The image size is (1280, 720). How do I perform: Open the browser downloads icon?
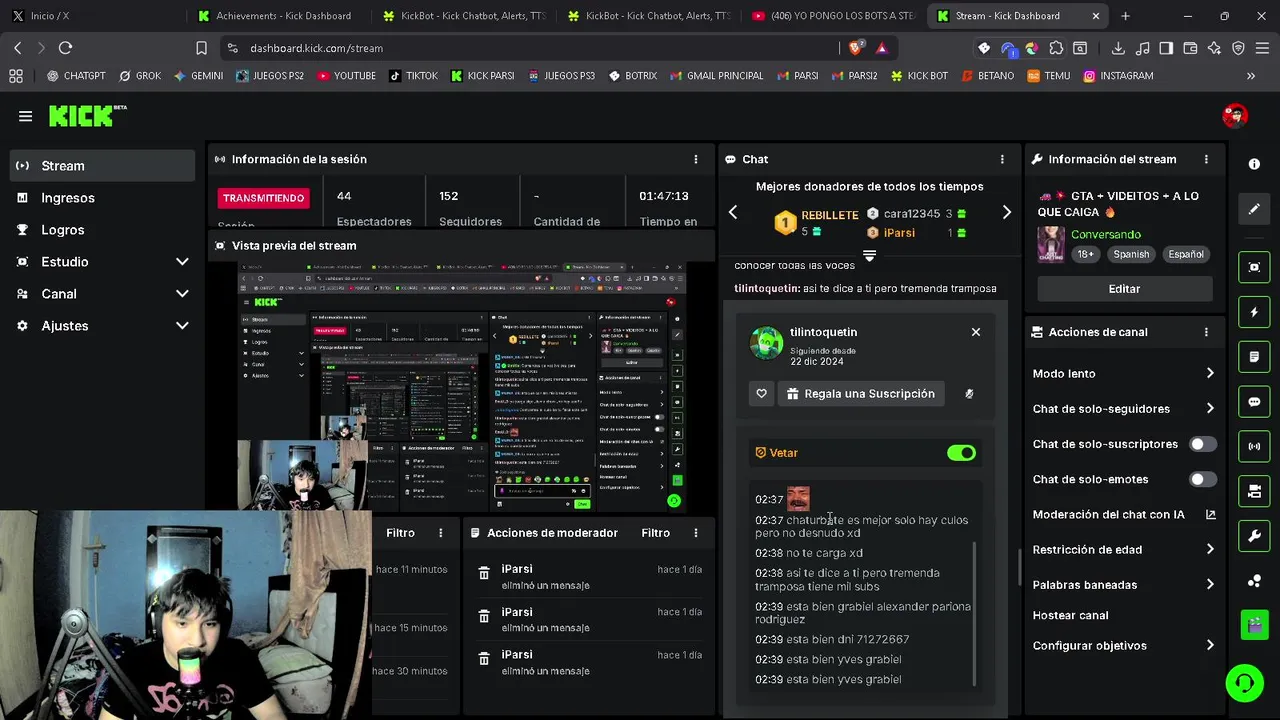pyautogui.click(x=1118, y=48)
